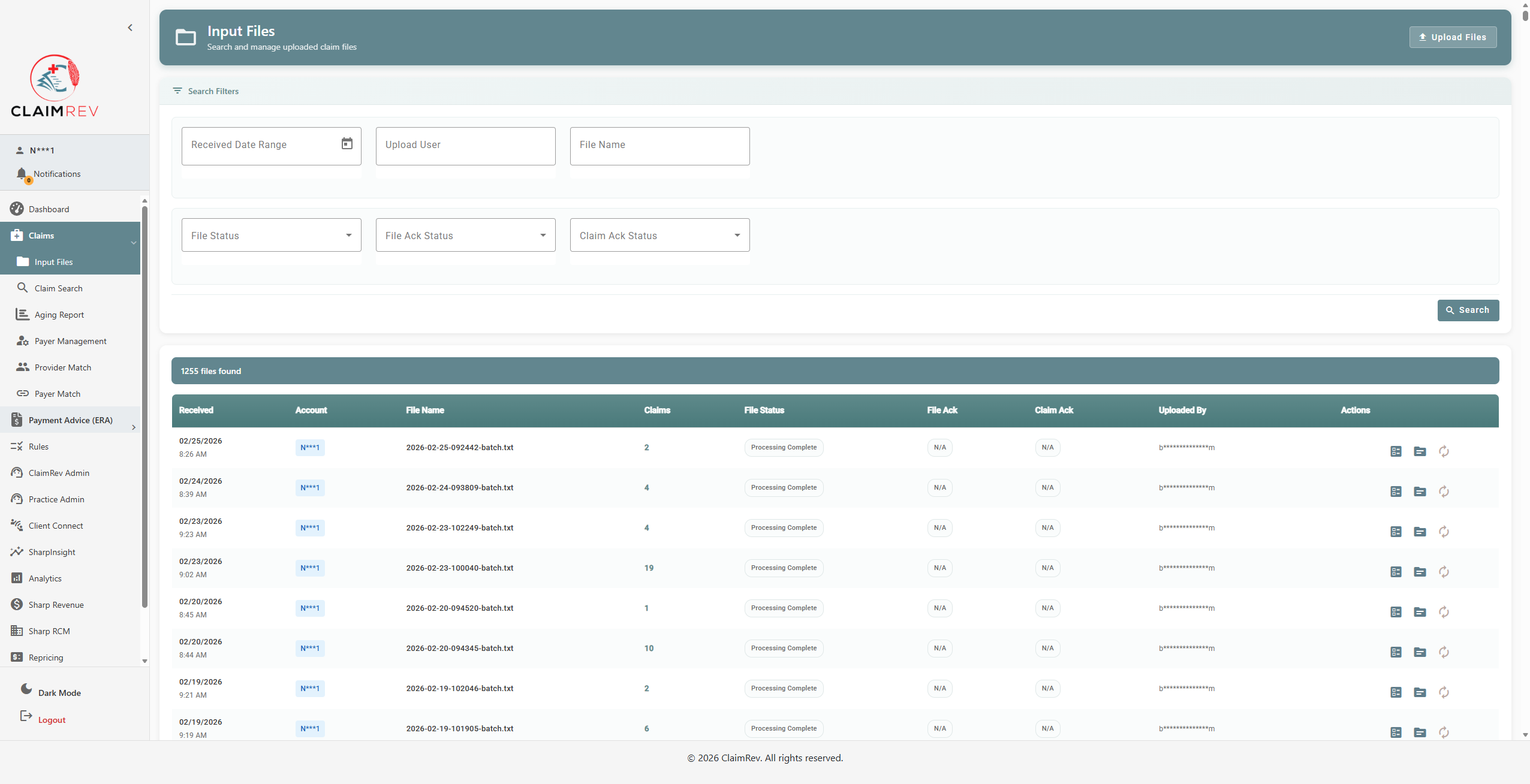Open Dashboard from the sidebar

70,209
